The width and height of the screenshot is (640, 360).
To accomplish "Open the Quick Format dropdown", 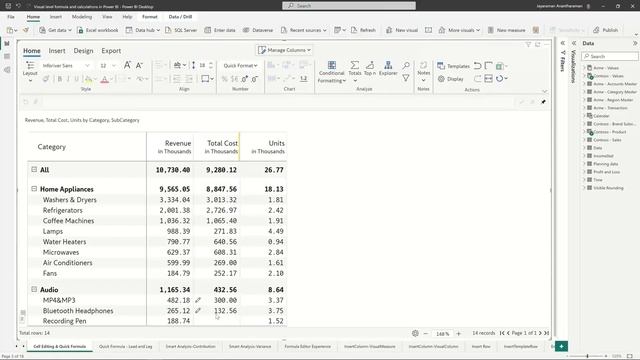I will coord(240,65).
